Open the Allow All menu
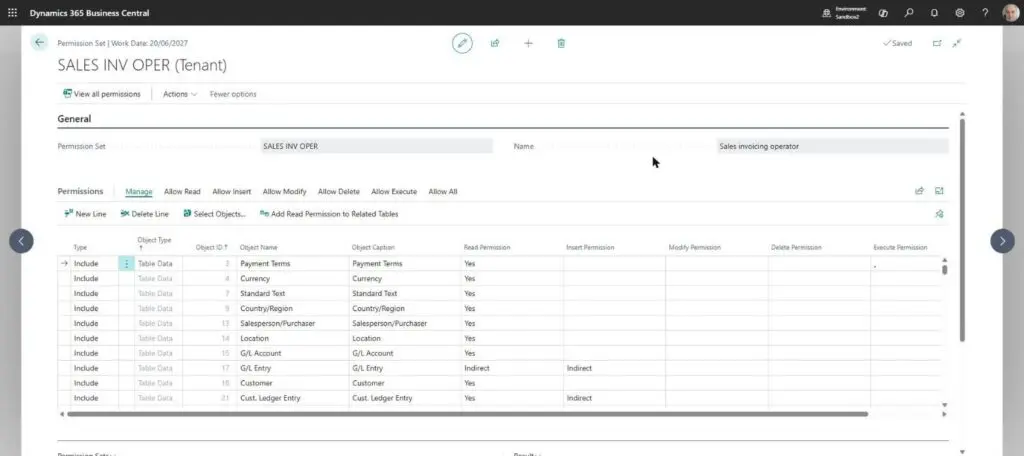1024x456 pixels. point(443,191)
